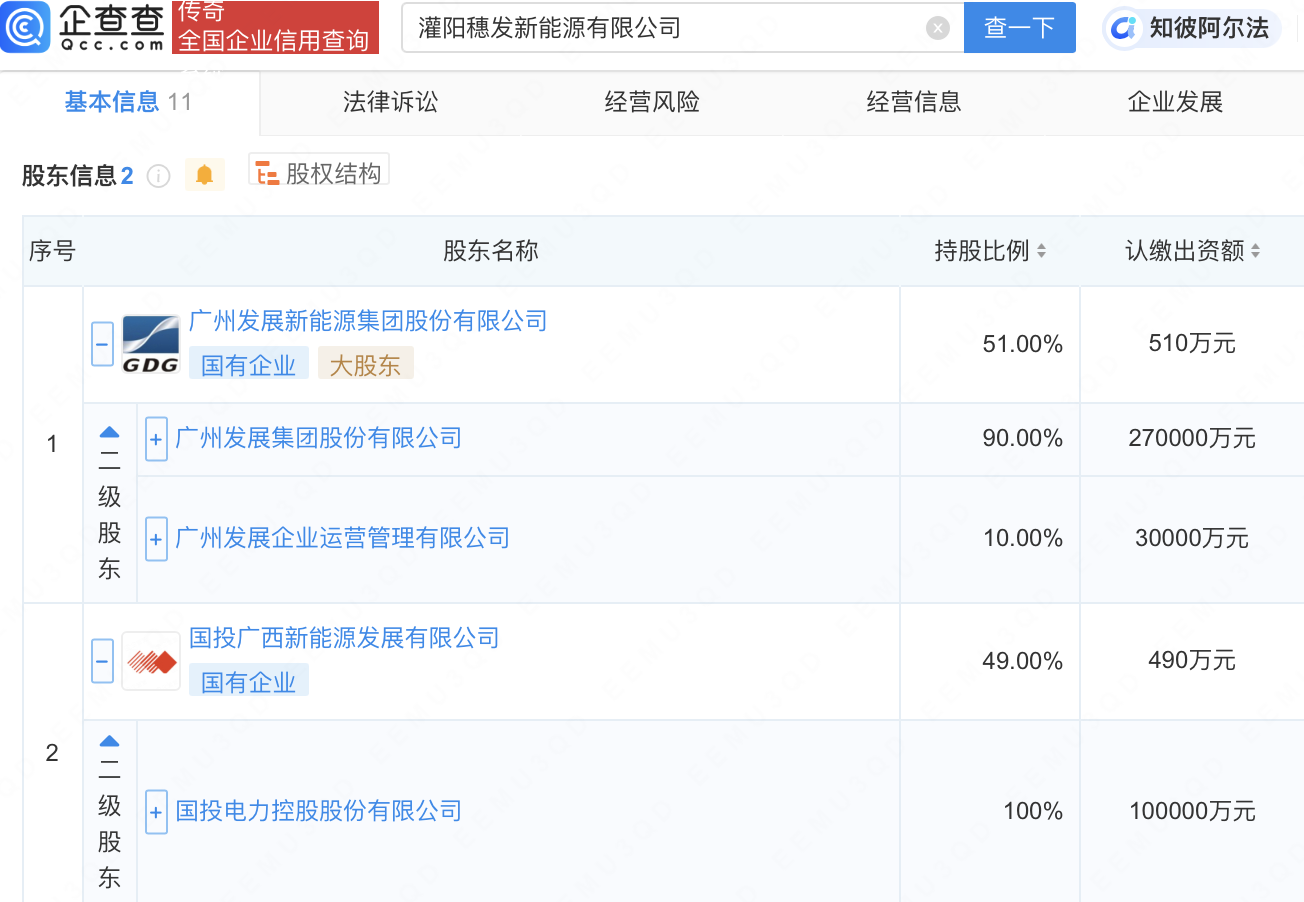Expand 广州发展企业运营管理有限公司 row
Viewport: 1304px width, 902px height.
[156, 539]
